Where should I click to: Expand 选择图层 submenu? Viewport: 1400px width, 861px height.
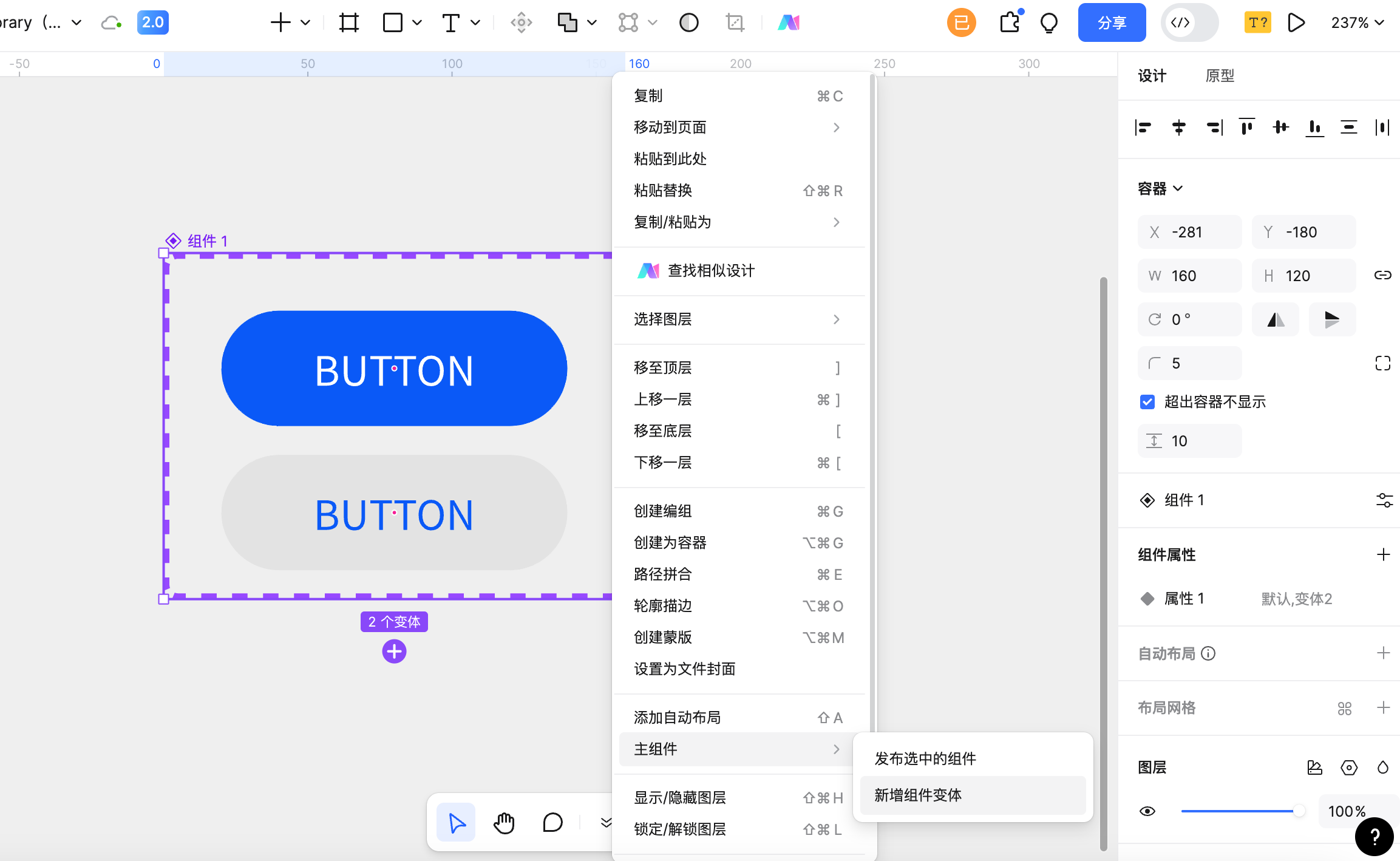(x=739, y=319)
